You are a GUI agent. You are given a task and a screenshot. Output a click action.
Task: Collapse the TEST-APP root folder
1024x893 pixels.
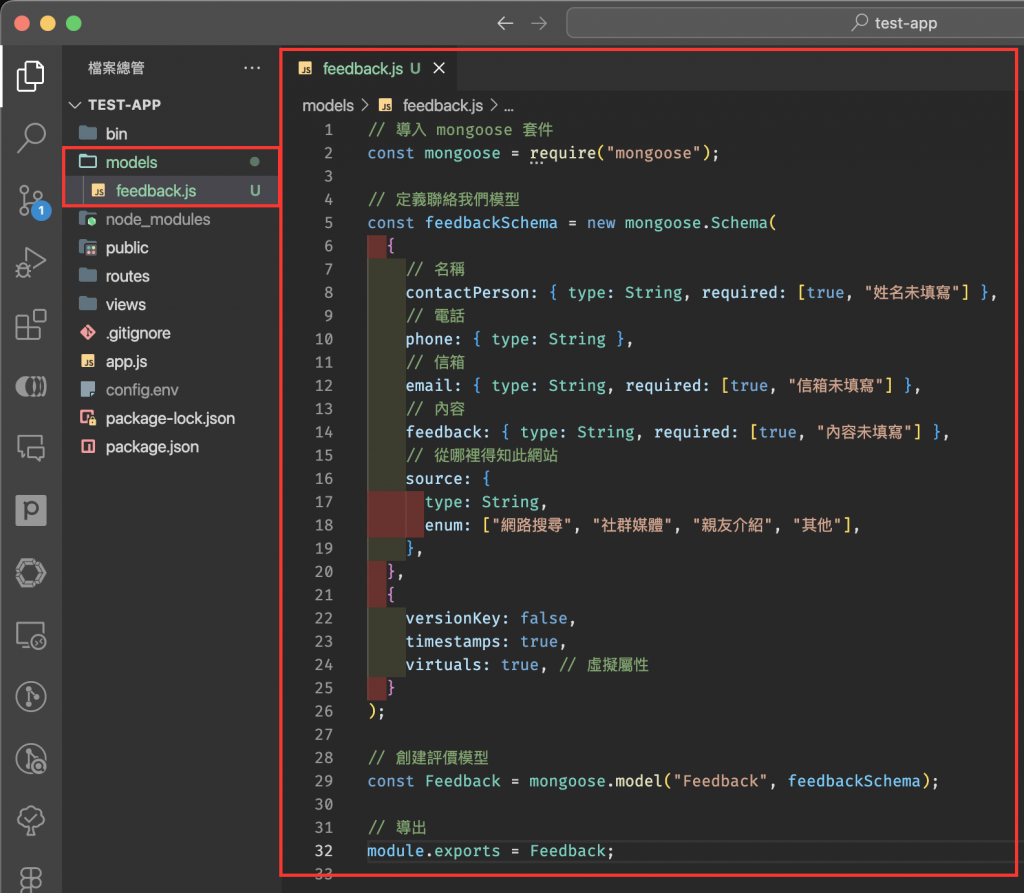pyautogui.click(x=124, y=105)
